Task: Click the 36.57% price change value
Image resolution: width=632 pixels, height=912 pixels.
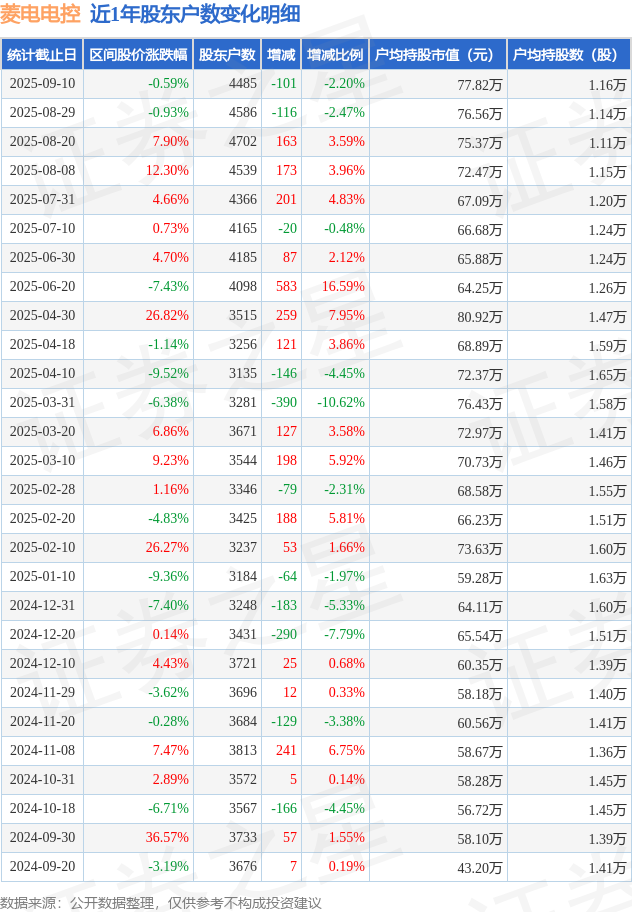Action: tap(167, 838)
